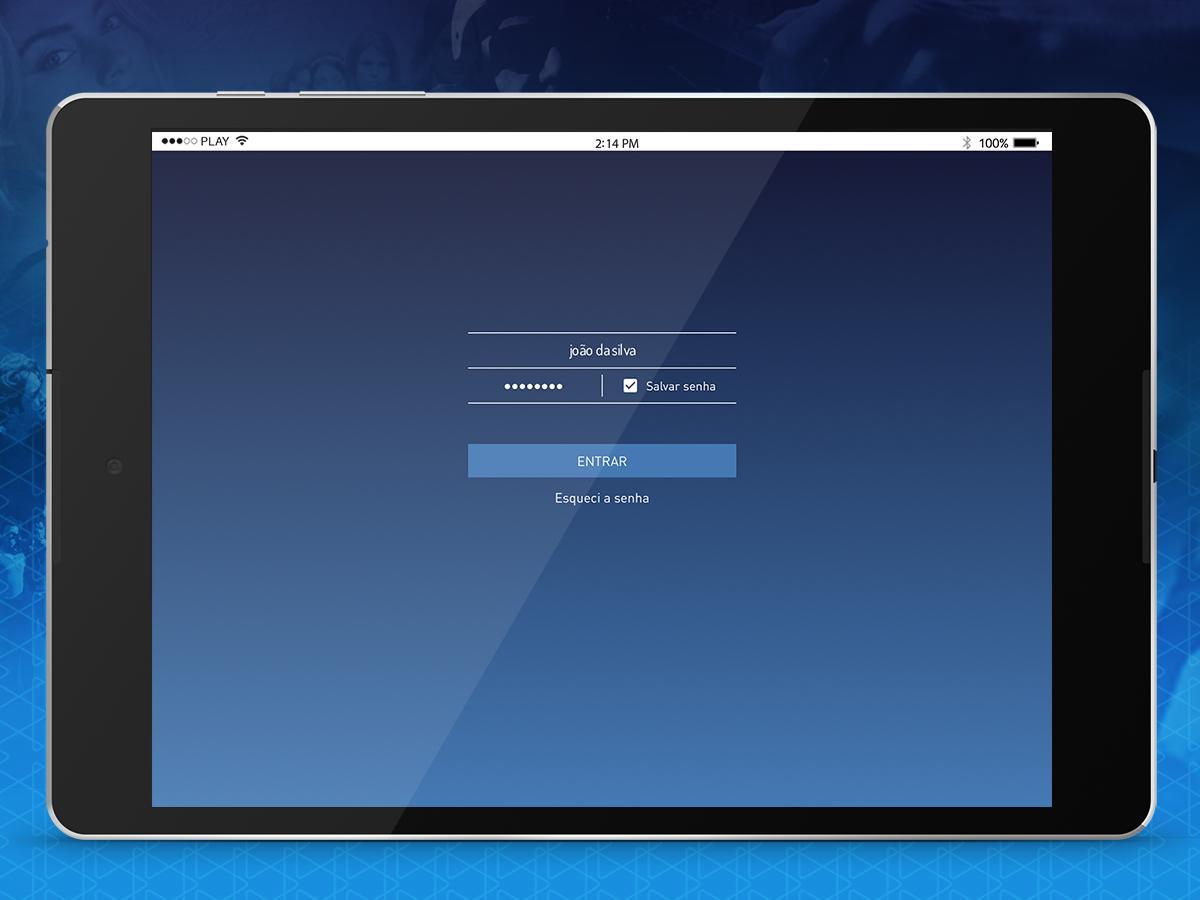This screenshot has width=1200, height=900.
Task: Uncheck the Salvar senha checkbox
Action: pos(630,386)
